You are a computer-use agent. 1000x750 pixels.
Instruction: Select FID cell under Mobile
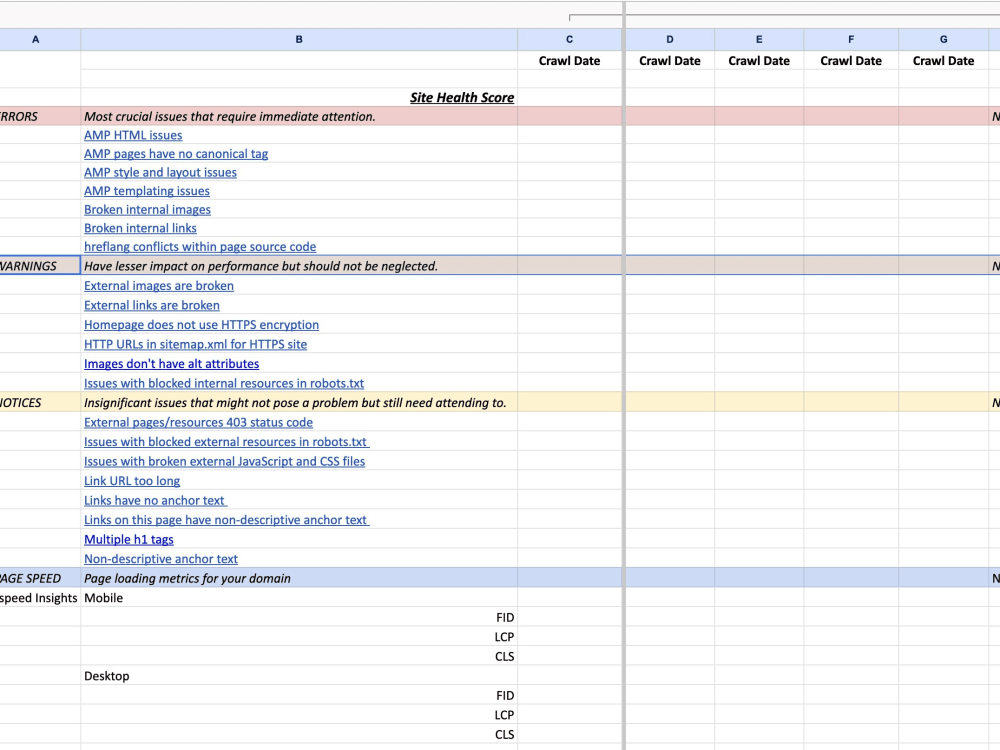pyautogui.click(x=299, y=617)
